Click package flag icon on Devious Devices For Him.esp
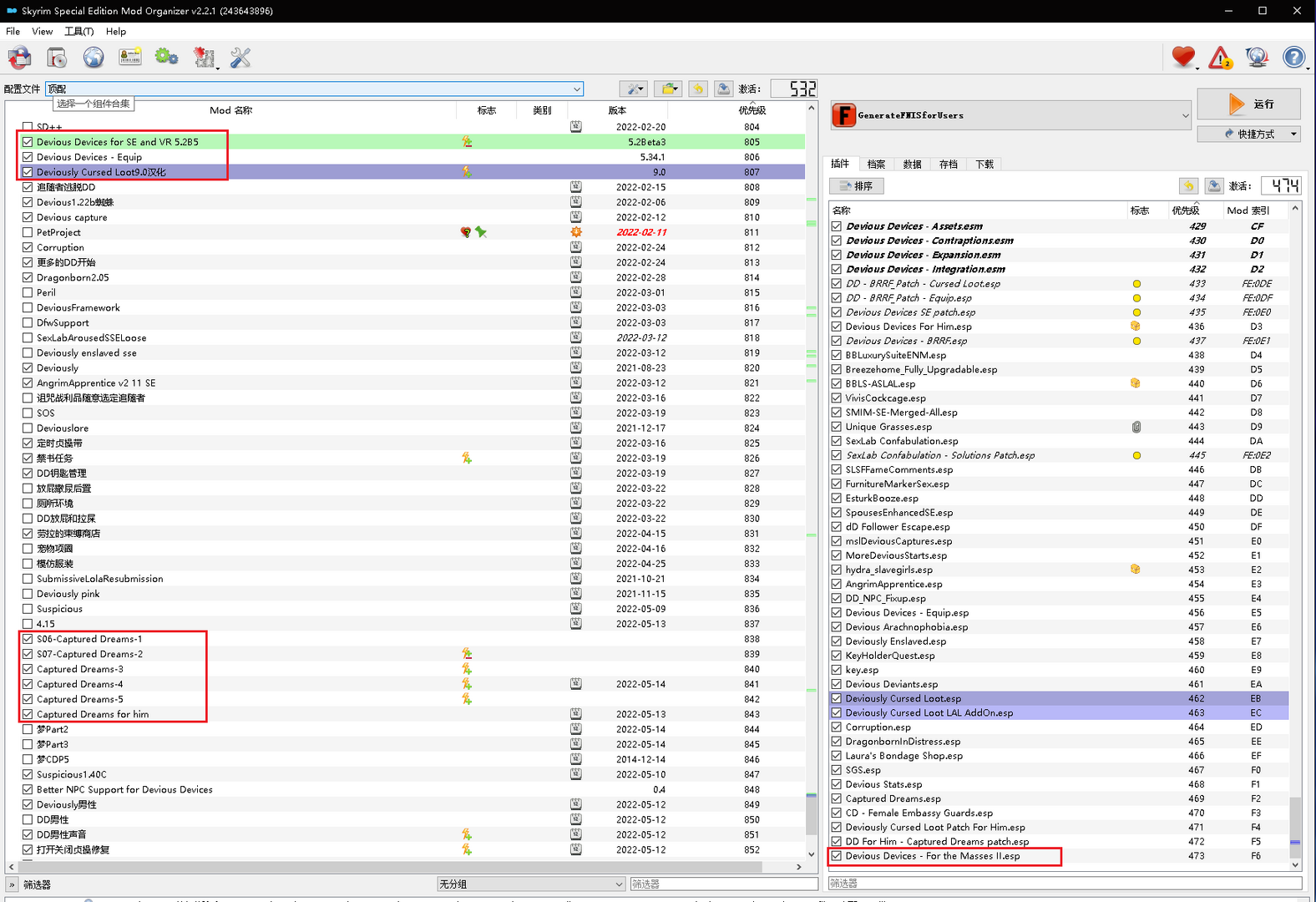 1136,327
